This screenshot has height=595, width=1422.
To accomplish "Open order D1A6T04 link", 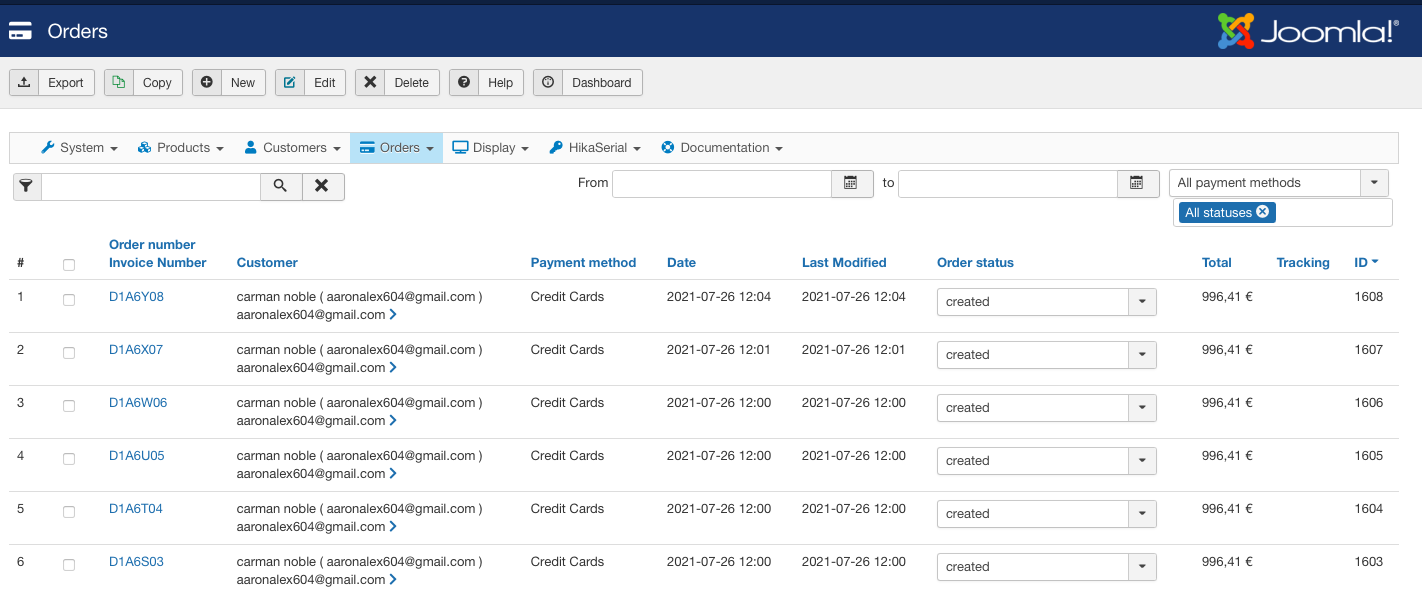I will click(135, 508).
